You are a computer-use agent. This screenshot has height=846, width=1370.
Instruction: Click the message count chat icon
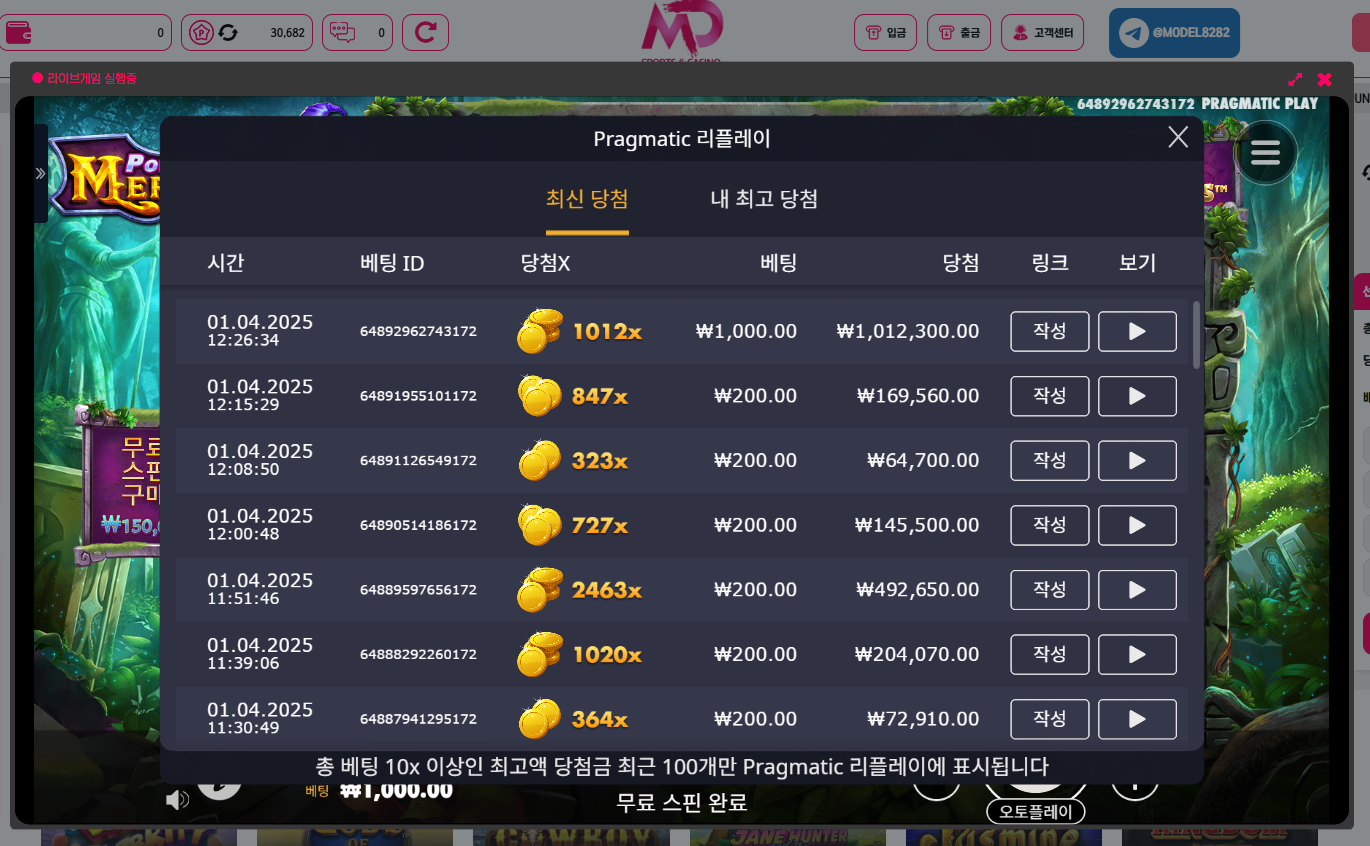pos(343,33)
